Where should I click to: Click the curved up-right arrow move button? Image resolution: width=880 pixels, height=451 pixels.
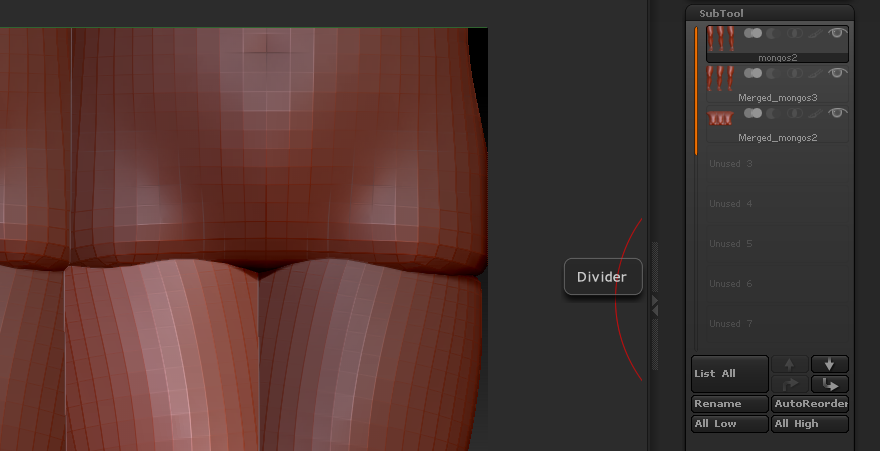(x=790, y=384)
